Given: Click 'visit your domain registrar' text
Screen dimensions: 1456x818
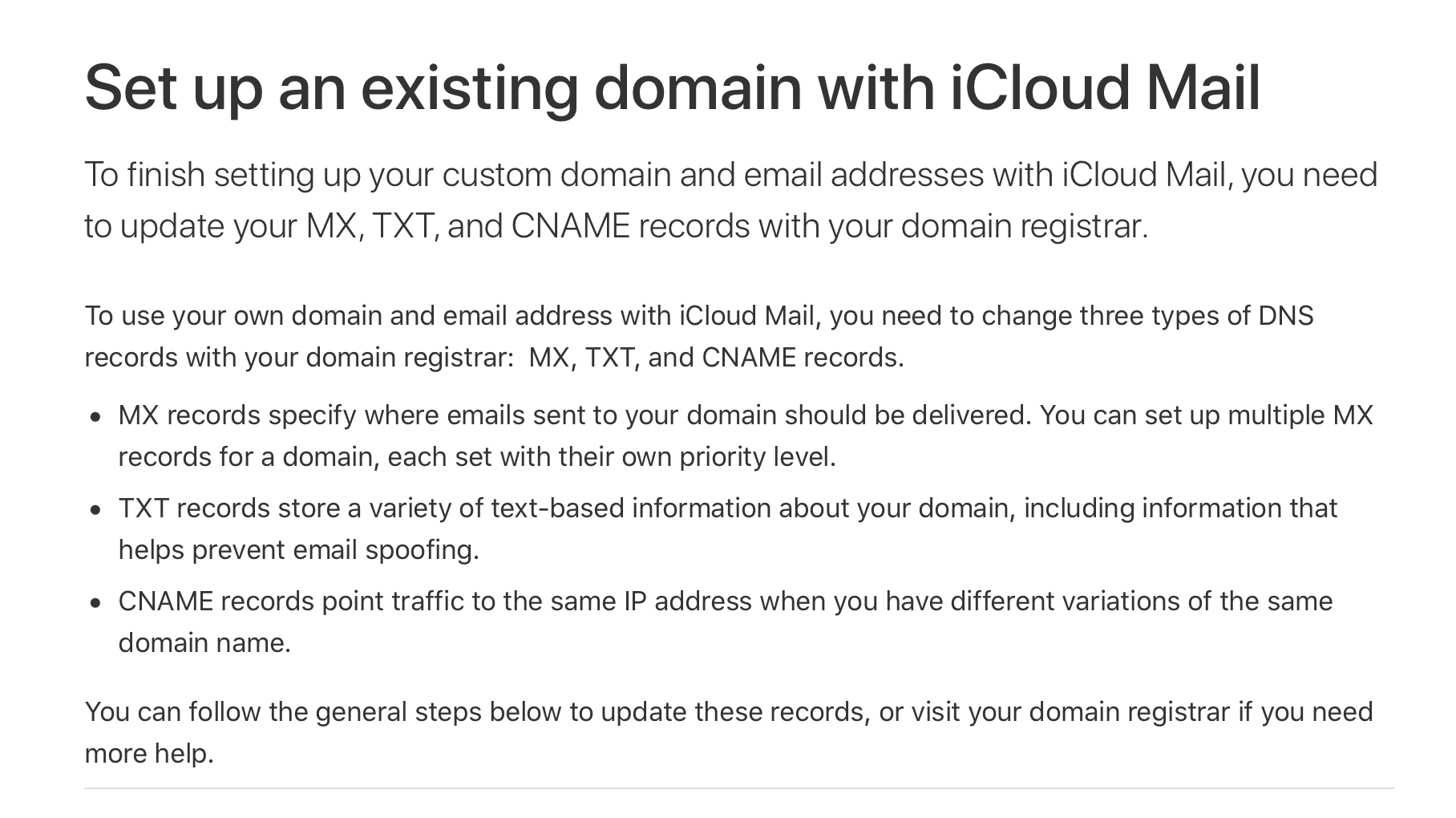Looking at the screenshot, I should 1070,712.
